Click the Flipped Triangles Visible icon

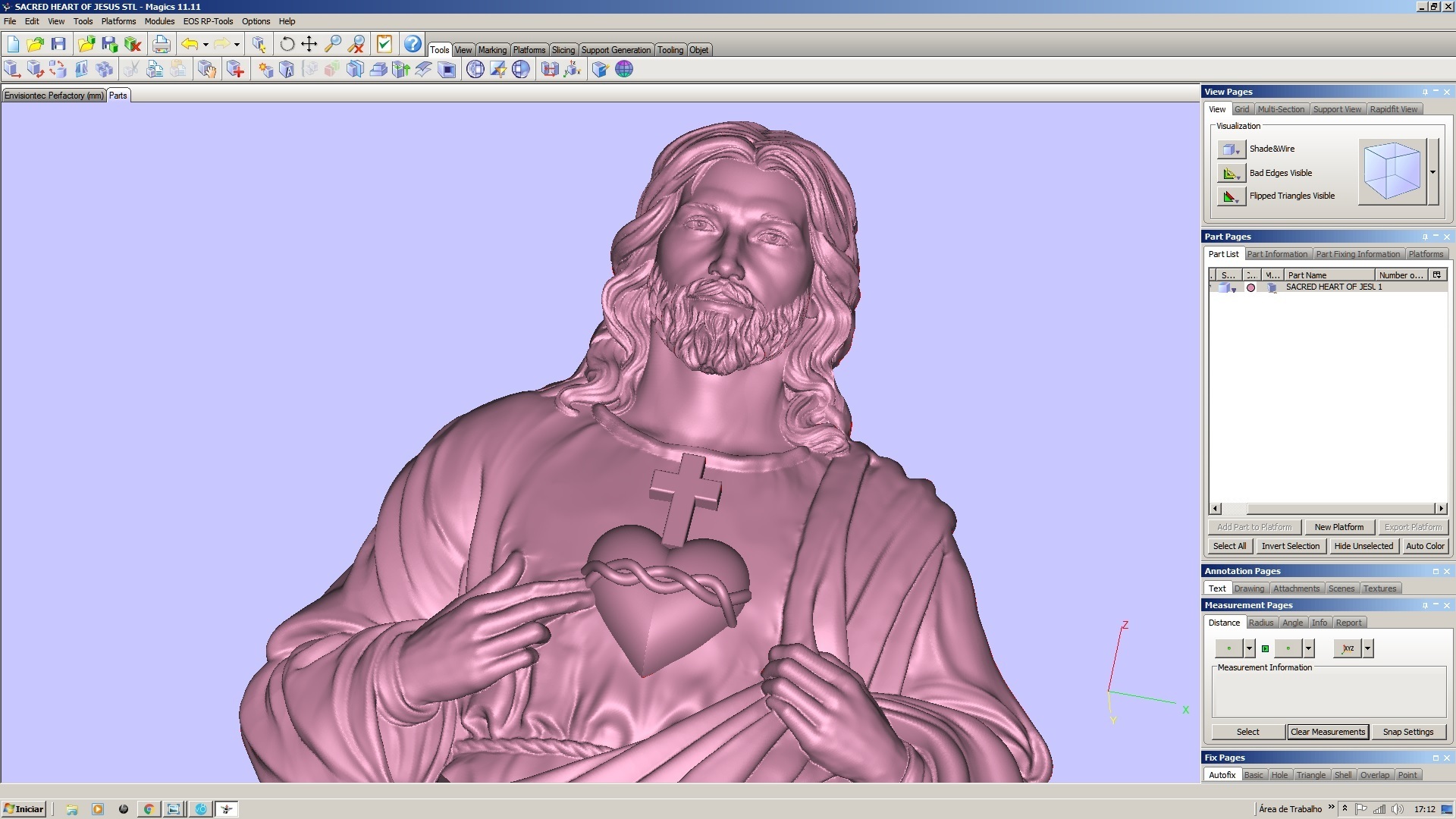pos(1230,196)
